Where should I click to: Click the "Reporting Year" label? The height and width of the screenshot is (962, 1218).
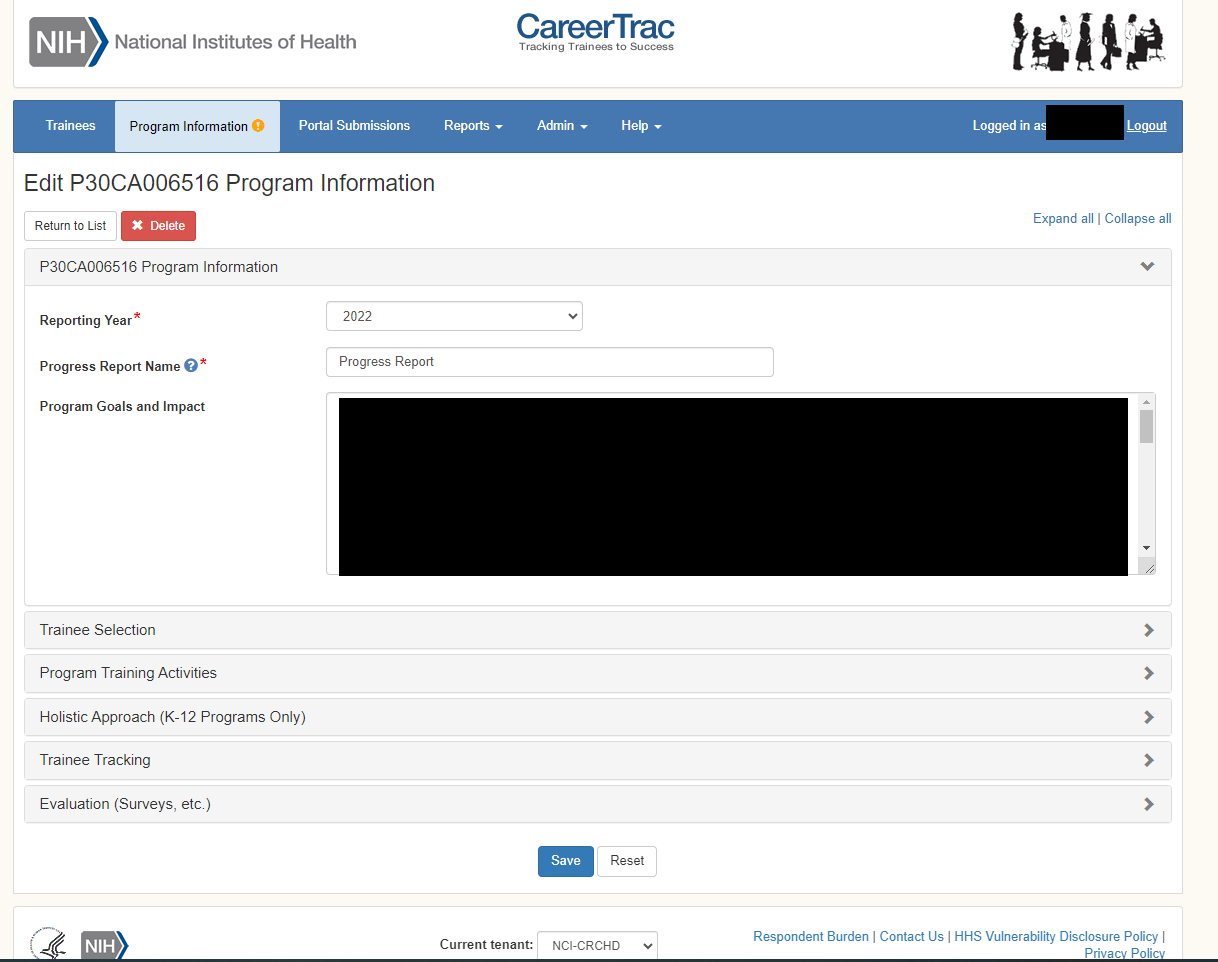click(86, 320)
